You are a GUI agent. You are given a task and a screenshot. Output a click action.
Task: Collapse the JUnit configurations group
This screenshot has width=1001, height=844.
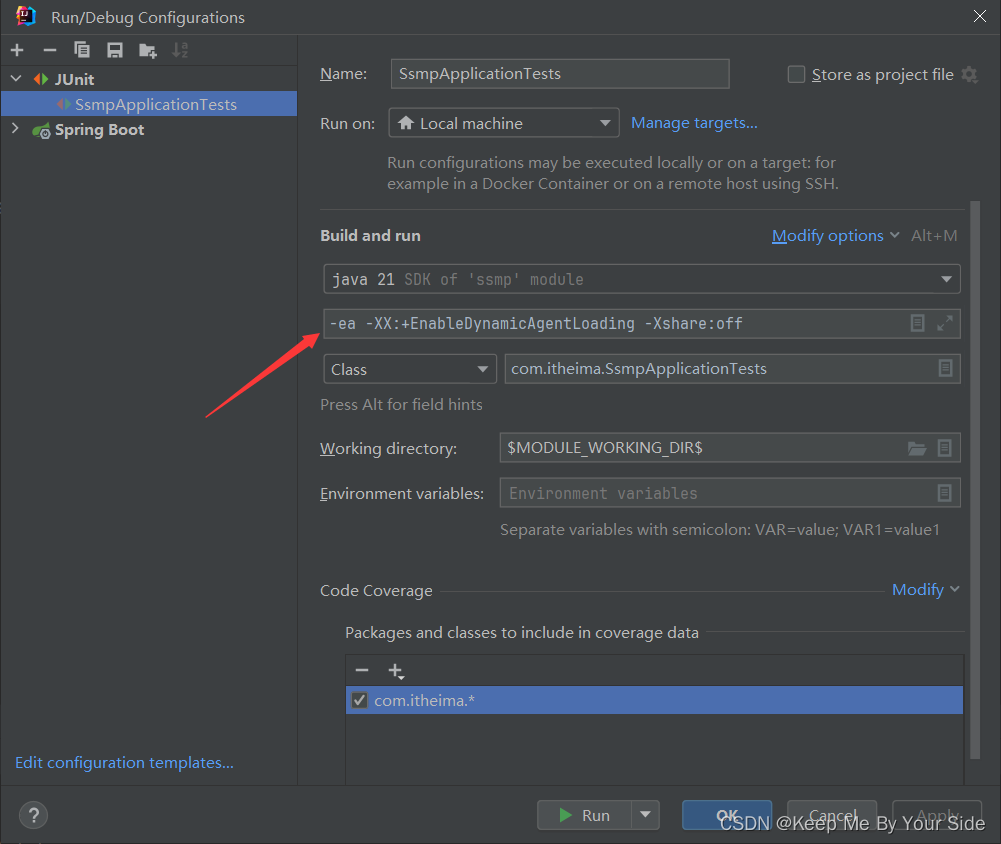[16, 78]
